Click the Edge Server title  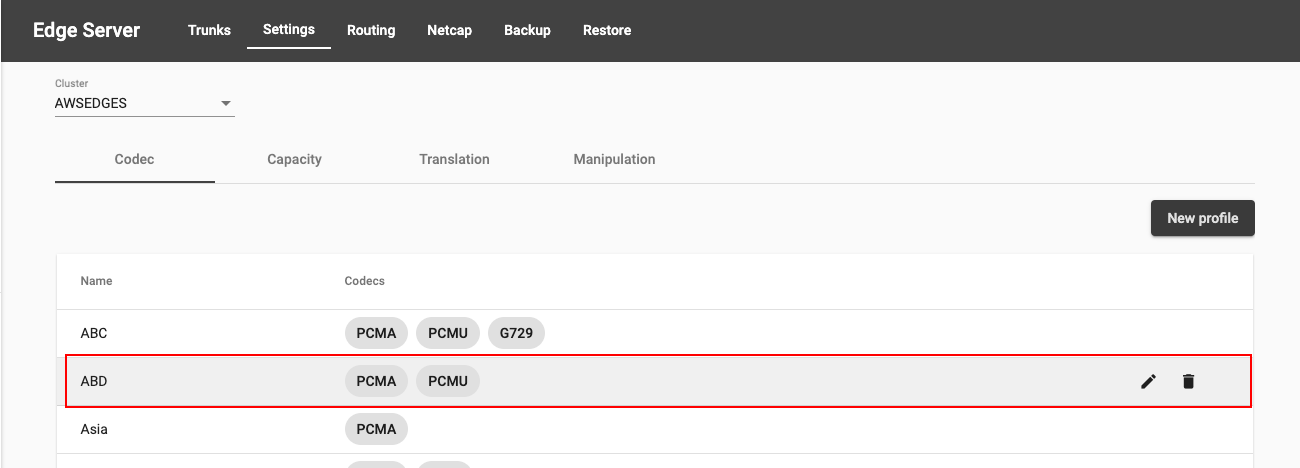click(x=87, y=30)
